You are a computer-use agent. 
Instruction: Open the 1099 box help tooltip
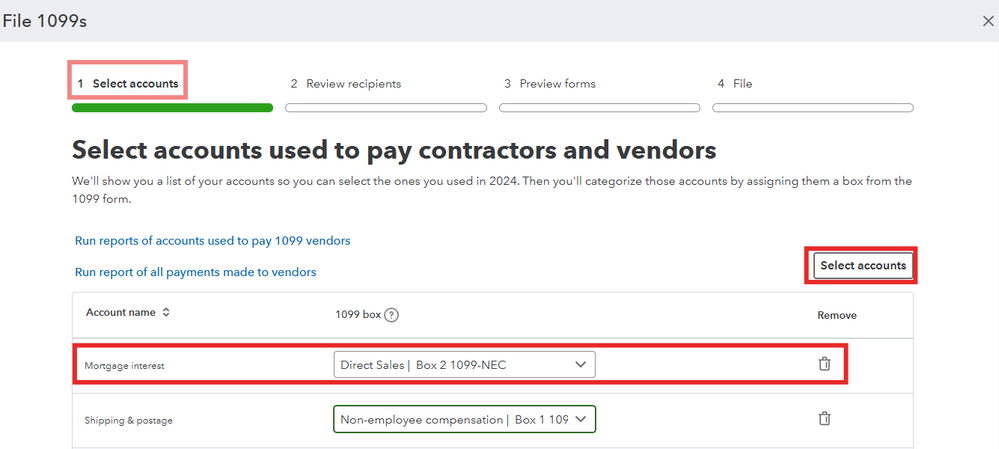(x=391, y=314)
